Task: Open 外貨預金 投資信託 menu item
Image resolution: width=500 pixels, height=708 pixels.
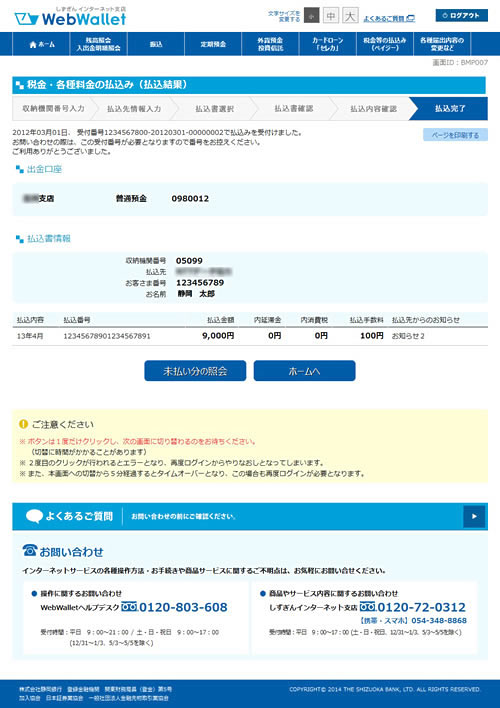Action: coord(271,44)
